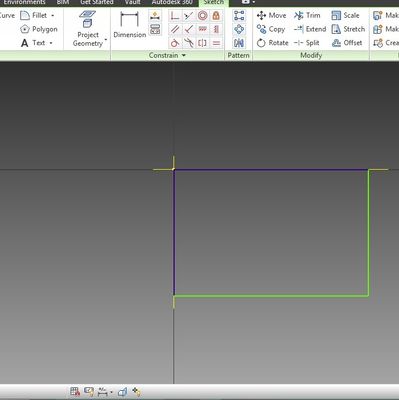Choose the Mirror pattern icon
This screenshot has width=399, height=400.
point(239,43)
